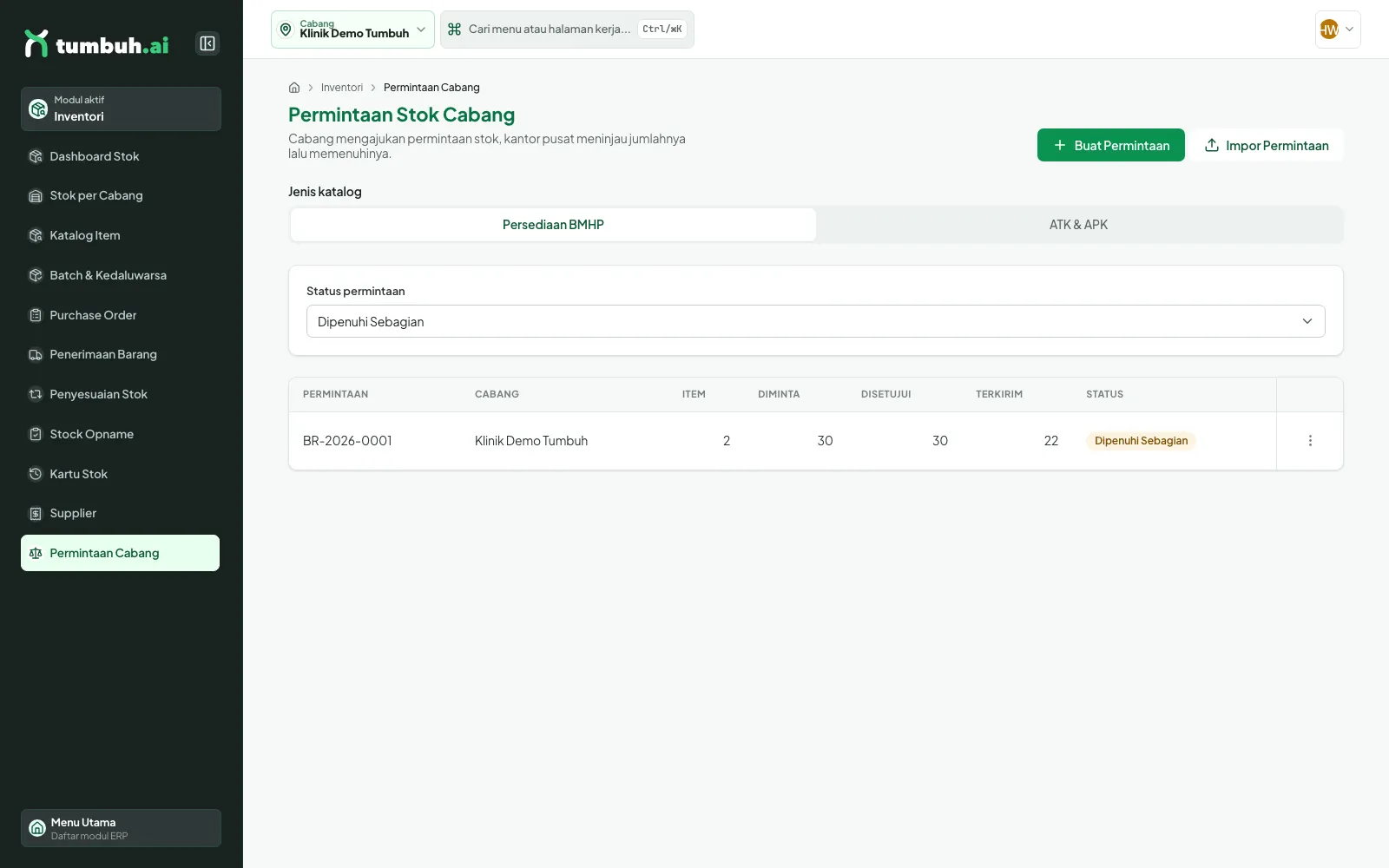This screenshot has width=1389, height=868.
Task: Click the Stock Opname checklist icon
Action: pyautogui.click(x=36, y=434)
